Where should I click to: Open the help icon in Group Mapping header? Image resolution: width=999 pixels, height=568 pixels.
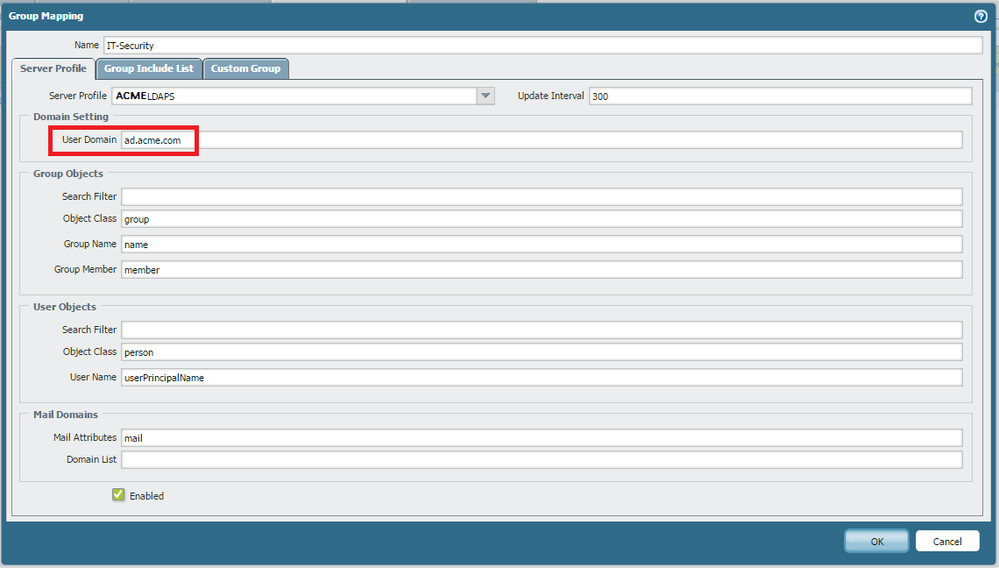click(x=981, y=16)
